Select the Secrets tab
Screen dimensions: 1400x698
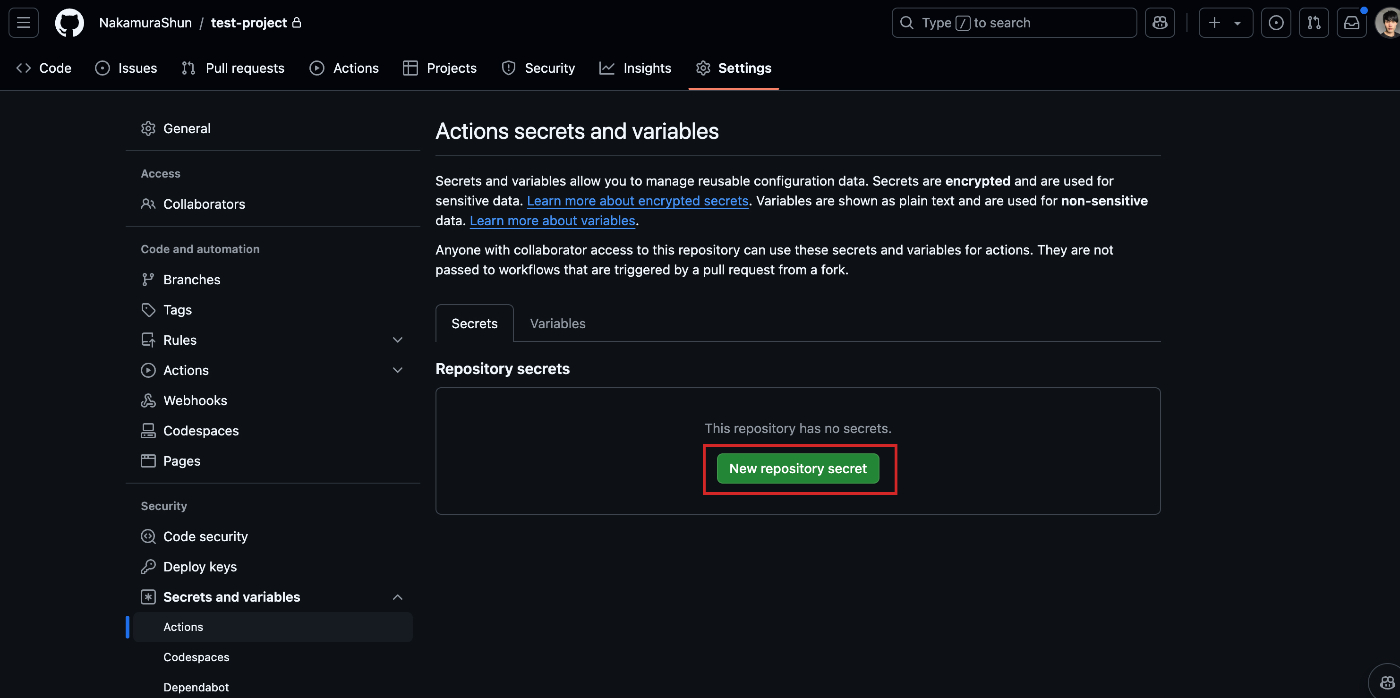(x=474, y=323)
